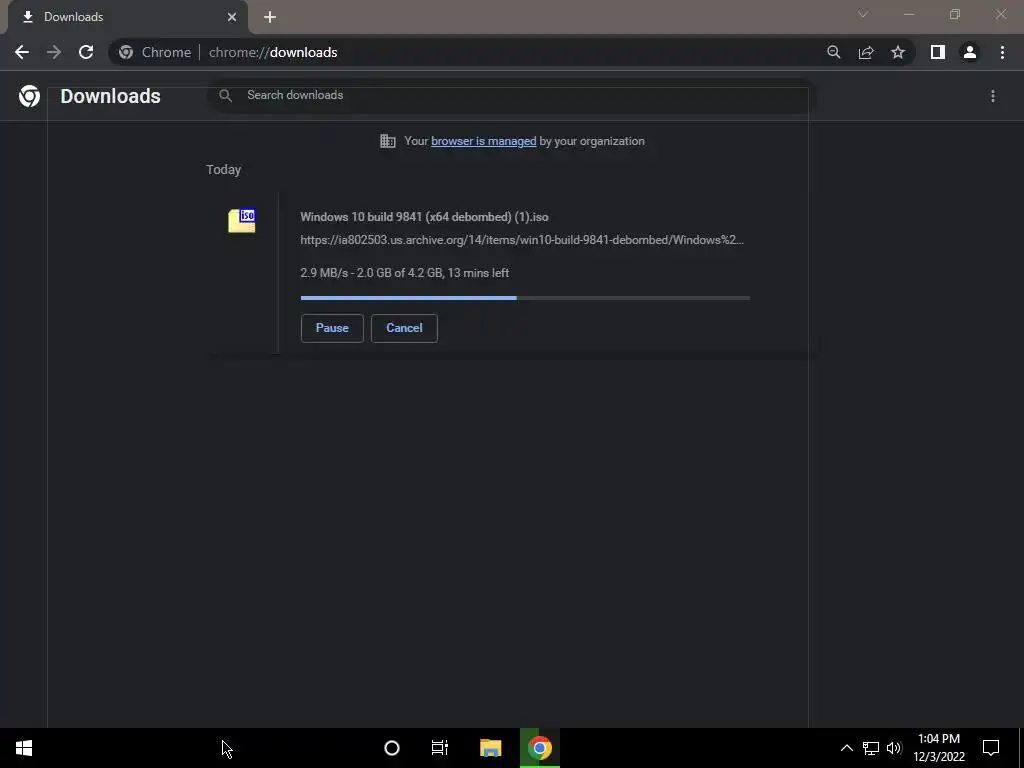This screenshot has height=768, width=1024.
Task: Close the Downloads tab
Action: [x=232, y=17]
